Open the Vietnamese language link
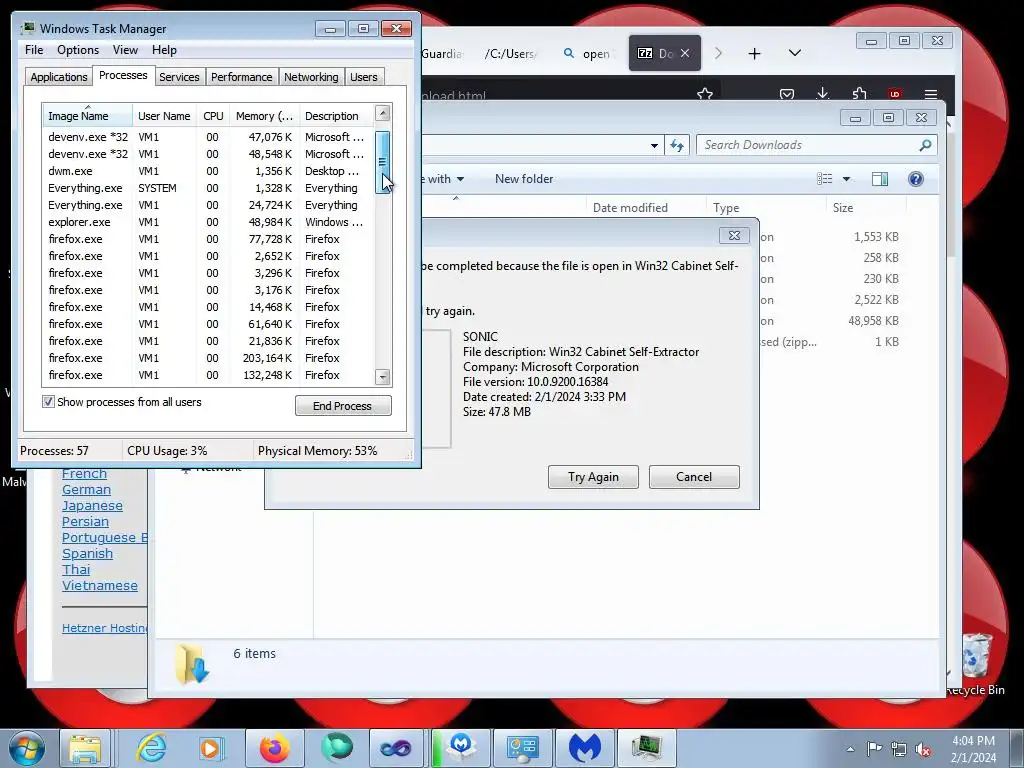The width and height of the screenshot is (1024, 768). click(x=100, y=586)
